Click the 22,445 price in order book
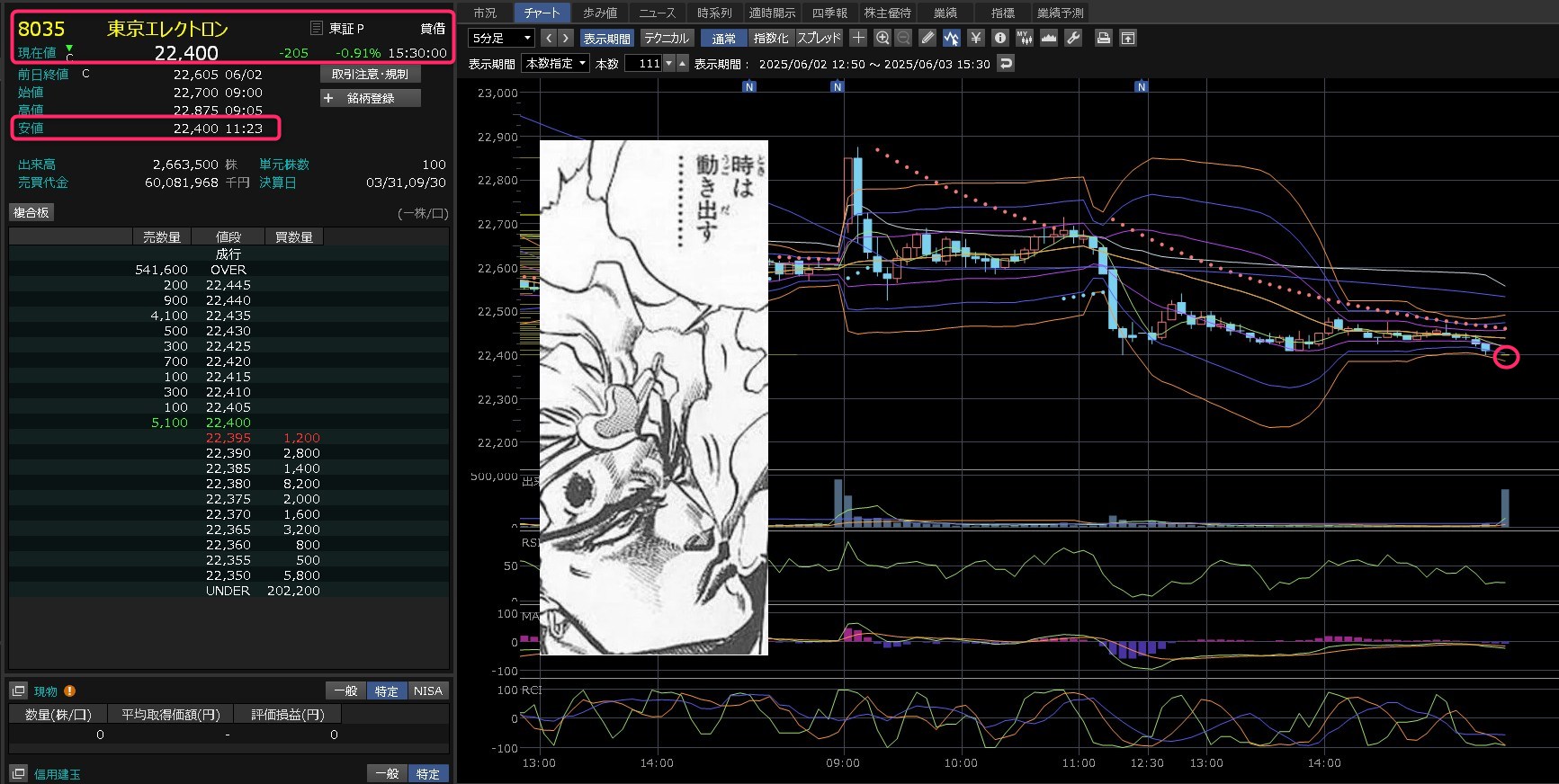1559x784 pixels. coord(228,285)
